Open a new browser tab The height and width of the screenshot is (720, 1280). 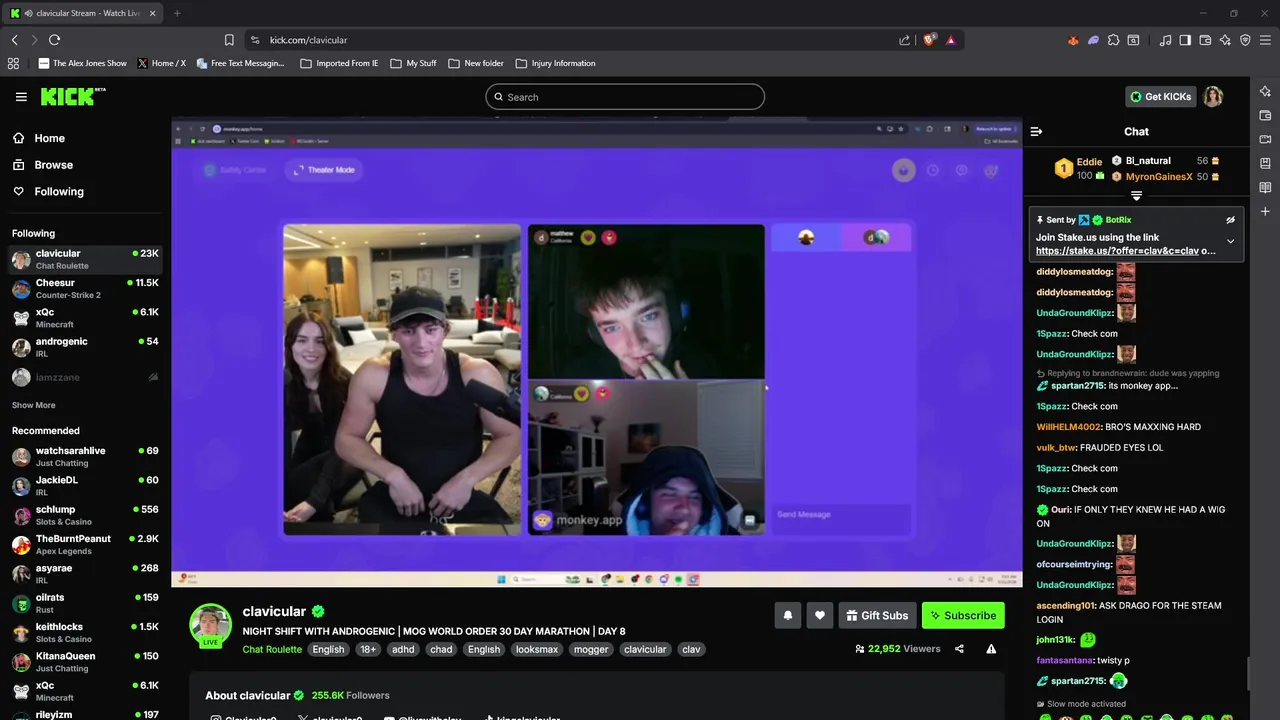pyautogui.click(x=177, y=13)
